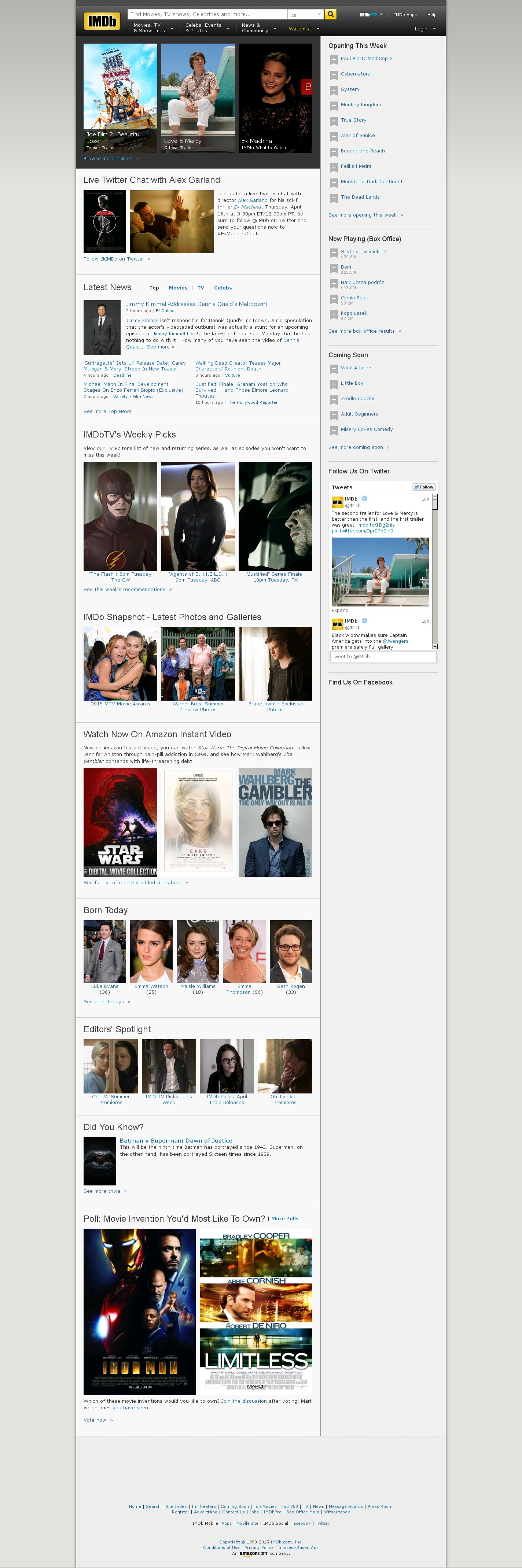Screen dimensions: 522x1568
Task: Expand the Login dropdown menu
Action: 425,29
